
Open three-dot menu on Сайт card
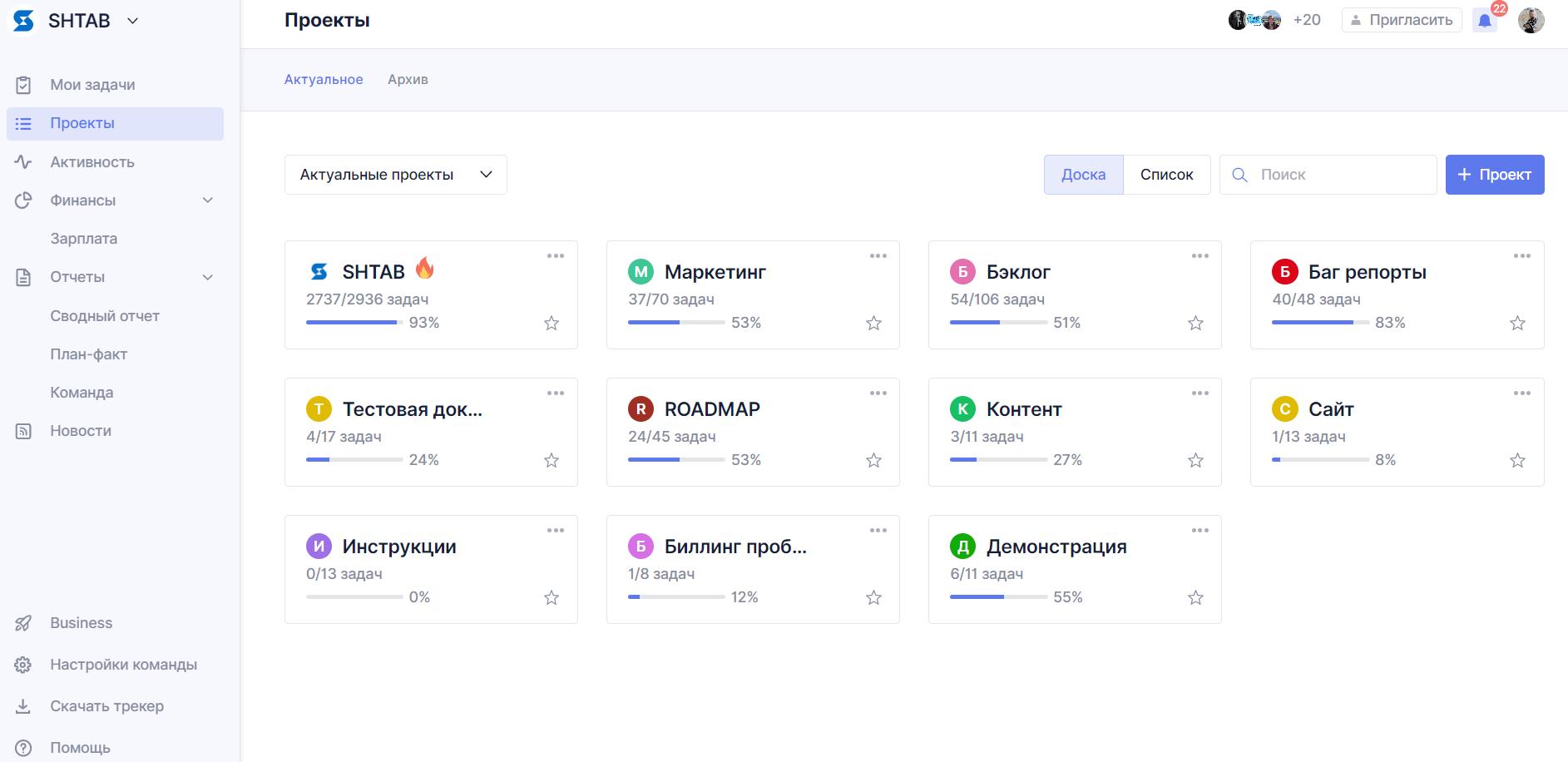coord(1521,393)
